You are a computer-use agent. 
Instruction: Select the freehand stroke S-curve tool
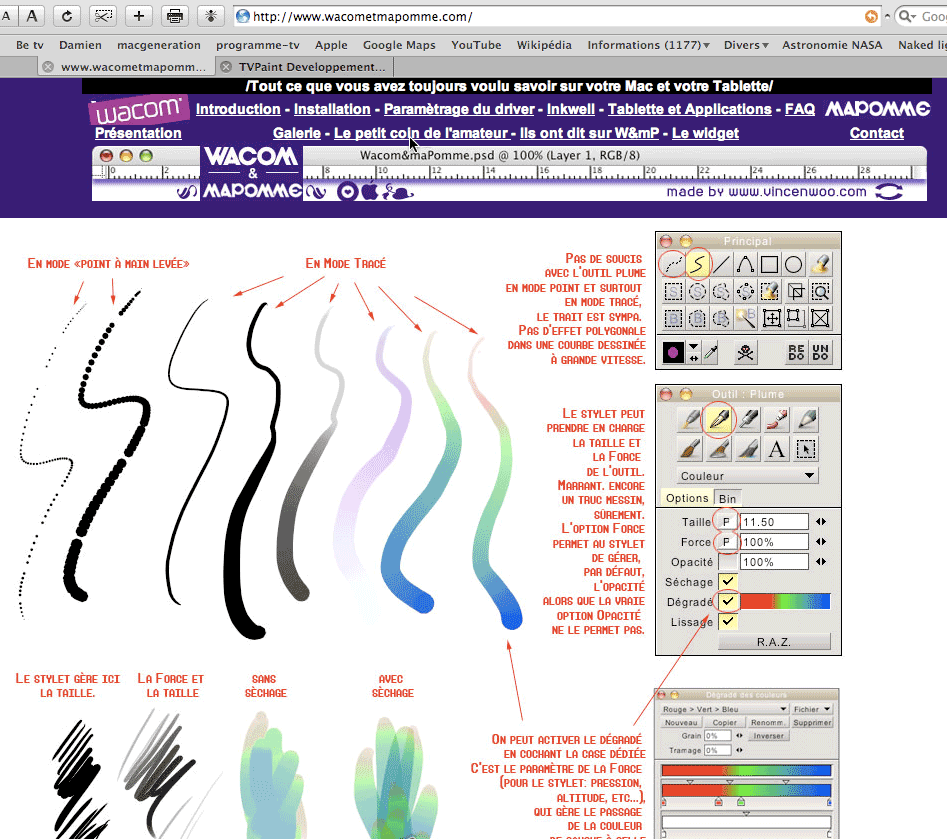point(698,265)
